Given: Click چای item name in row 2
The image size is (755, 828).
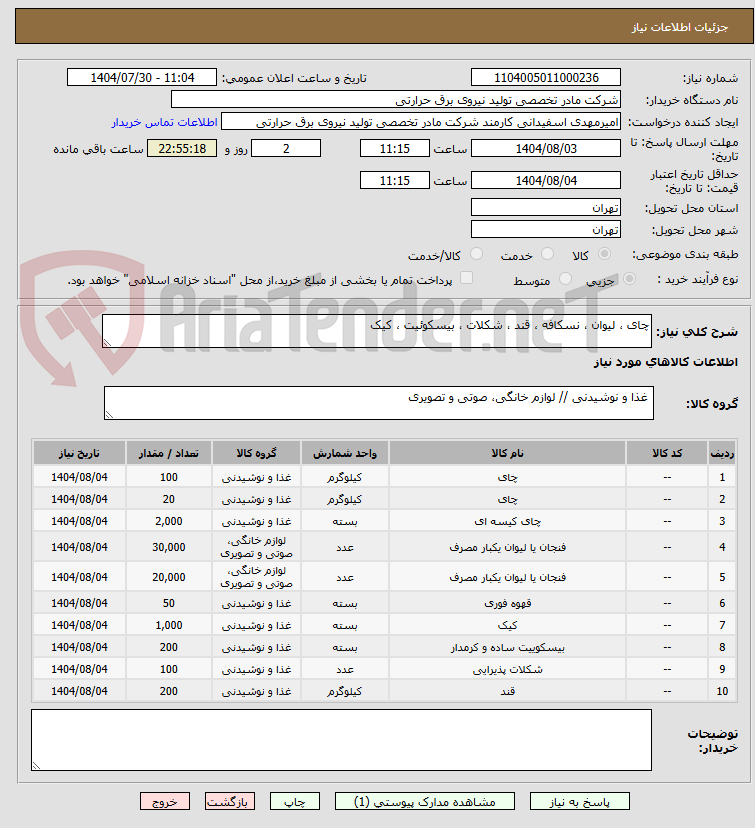Looking at the screenshot, I should click(507, 500).
